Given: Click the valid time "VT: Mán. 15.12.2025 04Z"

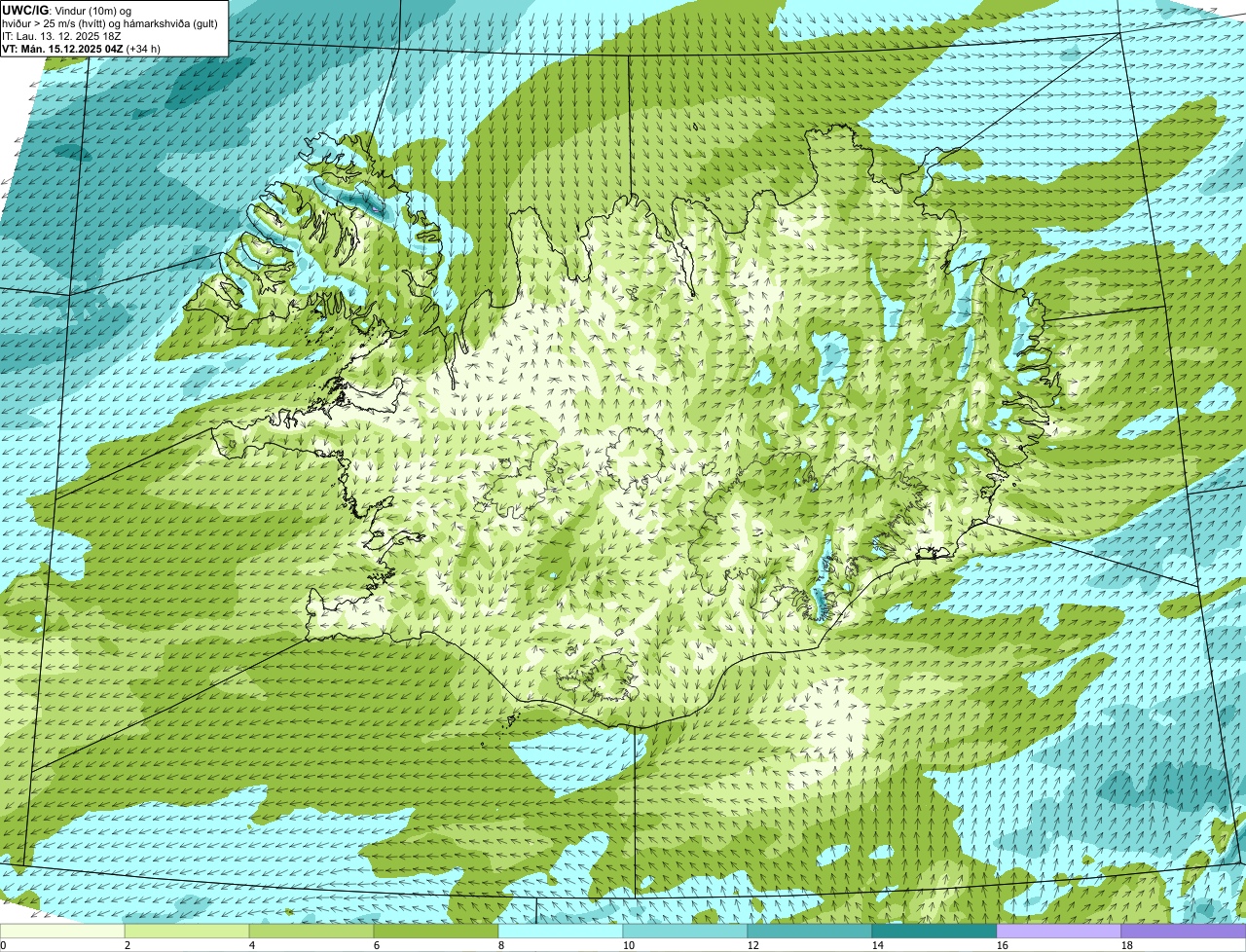Looking at the screenshot, I should 62,48.
